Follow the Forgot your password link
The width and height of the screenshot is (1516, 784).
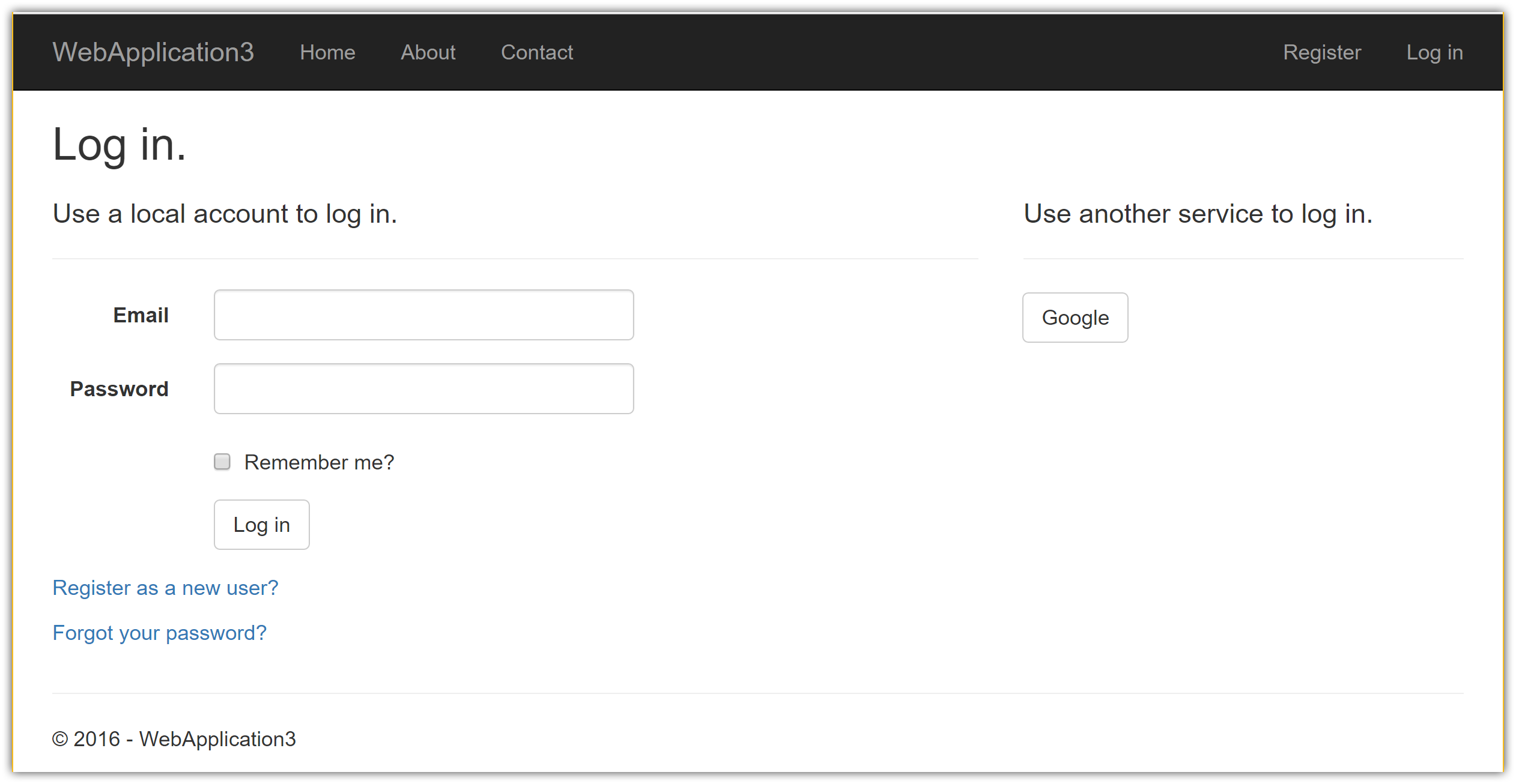[x=159, y=633]
